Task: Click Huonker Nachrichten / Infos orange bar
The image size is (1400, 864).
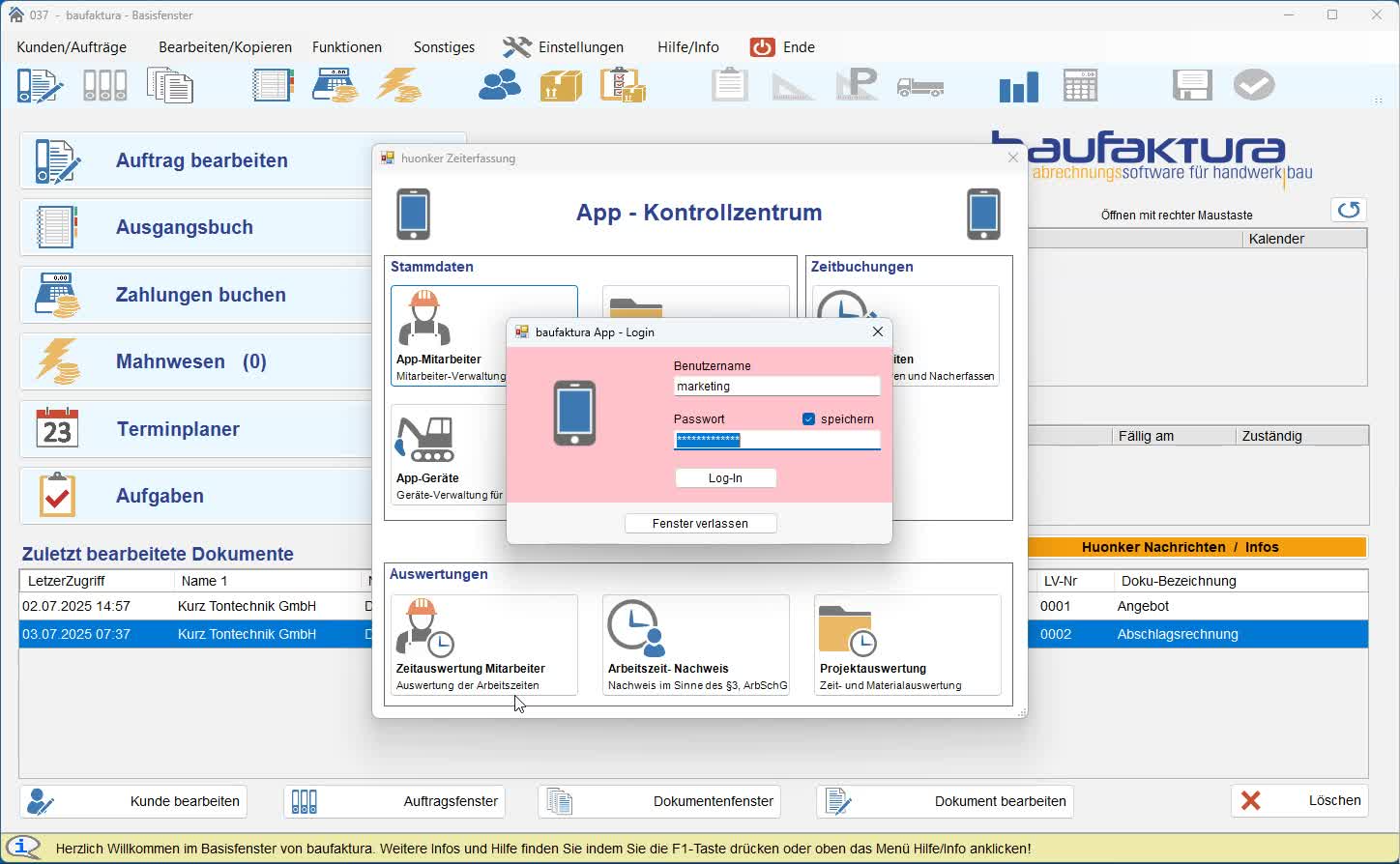Action: pos(1198,547)
